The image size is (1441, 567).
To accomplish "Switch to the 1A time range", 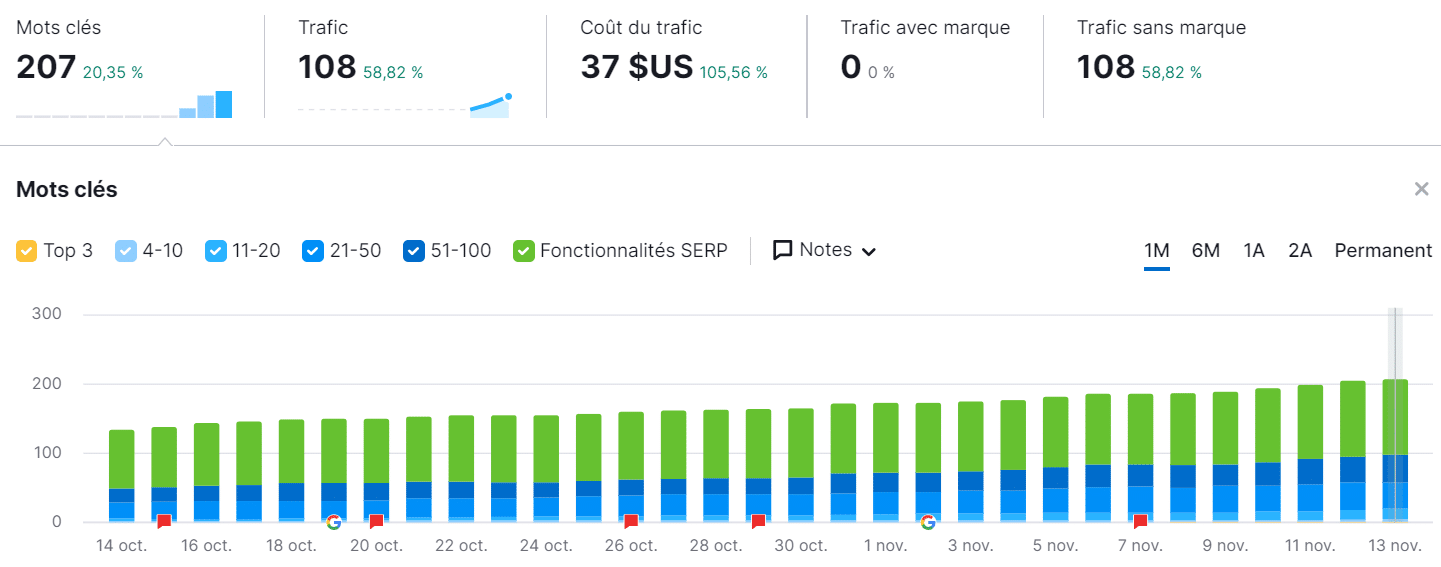I will pyautogui.click(x=1254, y=251).
